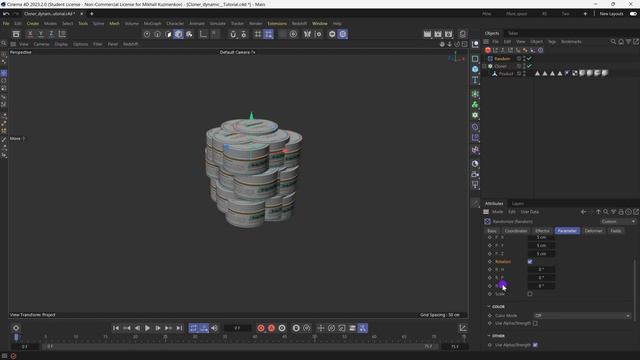Toggle the coordinate system icon beside Z
This screenshot has height=360, width=640.
62,34
